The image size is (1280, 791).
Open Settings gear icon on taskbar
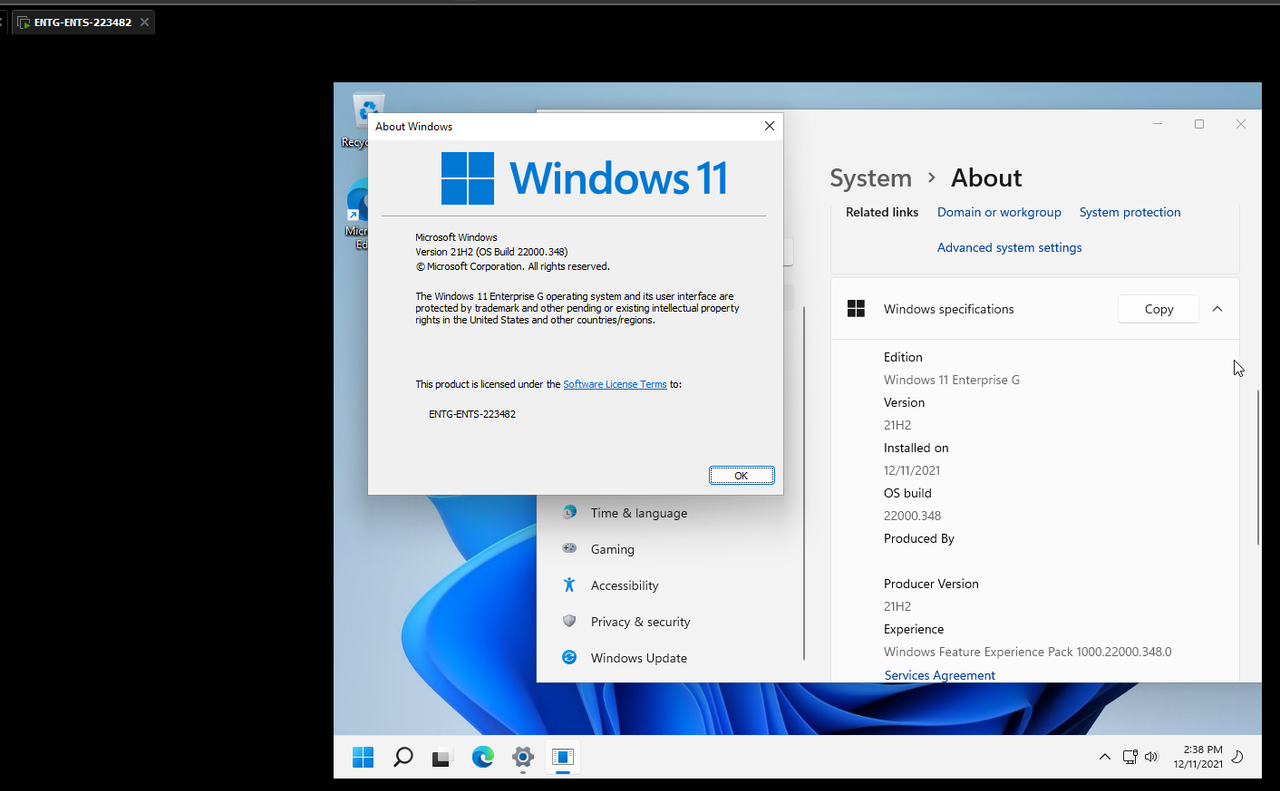click(x=523, y=758)
